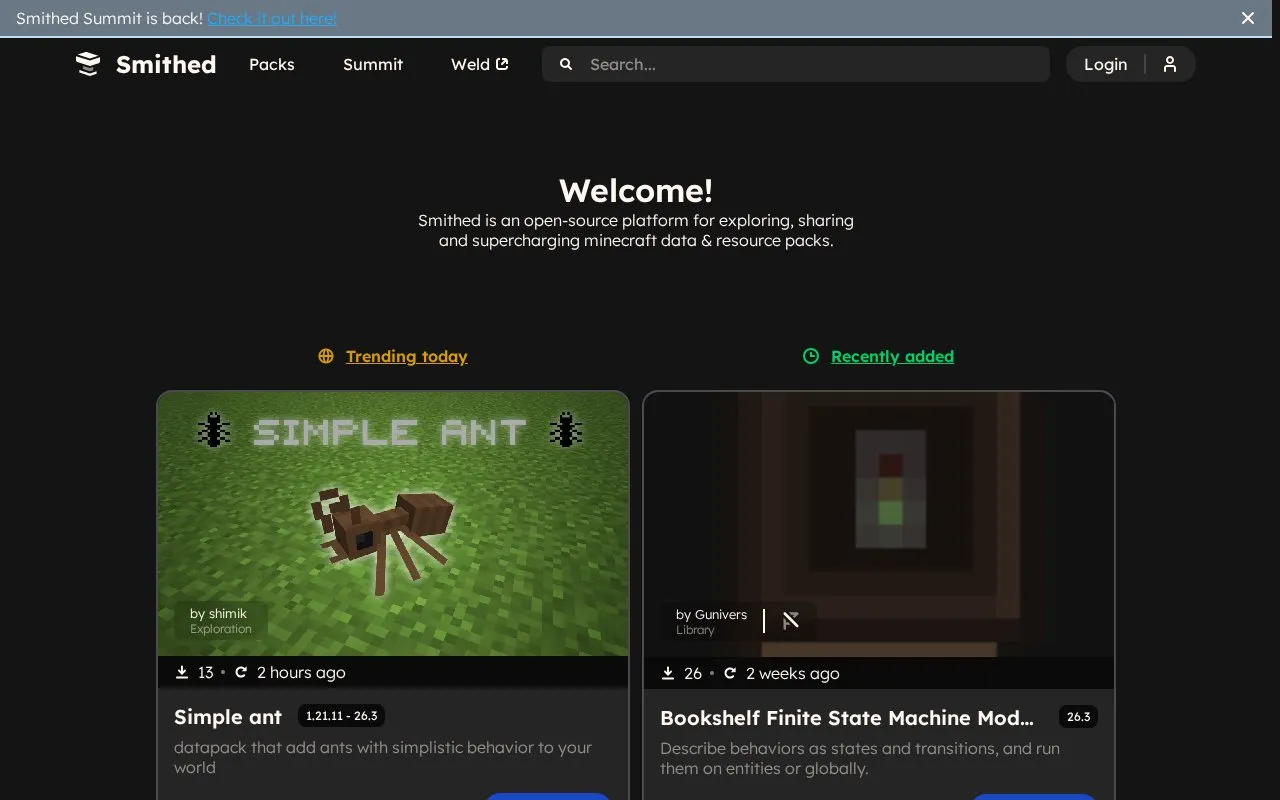The height and width of the screenshot is (800, 1280).
Task: Click the globe icon beside Trending today
Action: point(326,356)
